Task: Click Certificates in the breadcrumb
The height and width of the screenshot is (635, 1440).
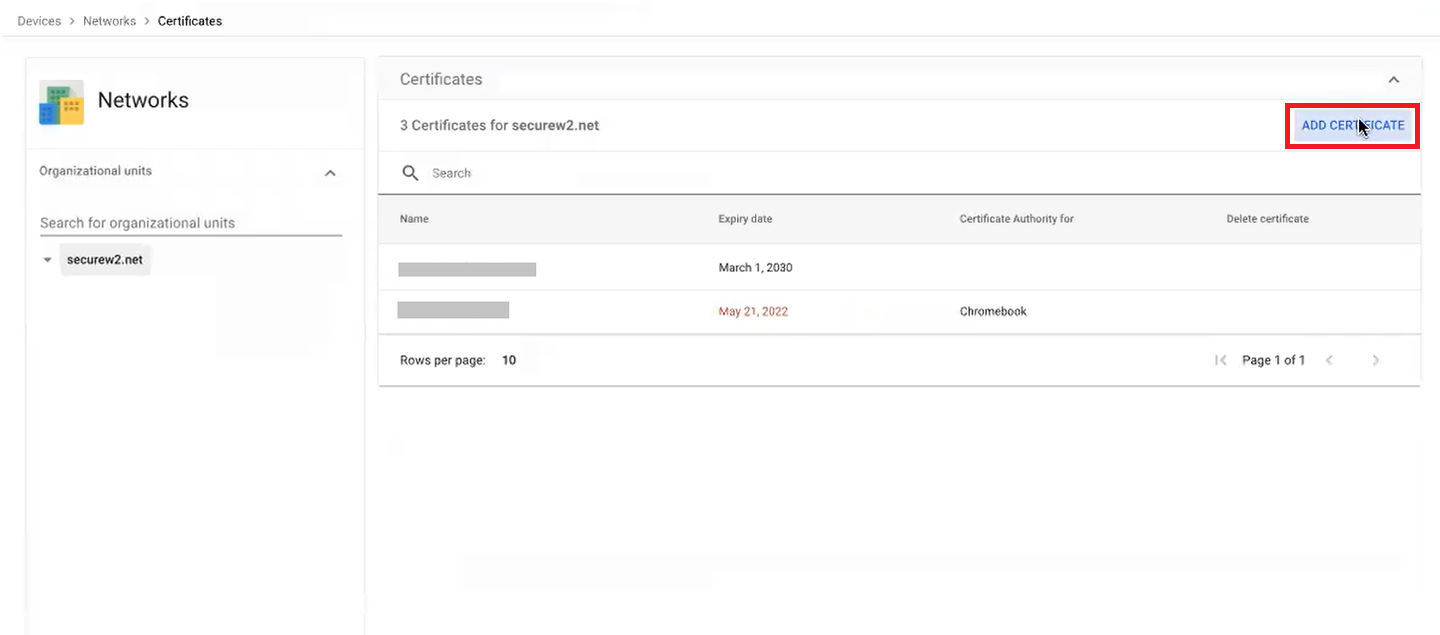Action: click(190, 21)
